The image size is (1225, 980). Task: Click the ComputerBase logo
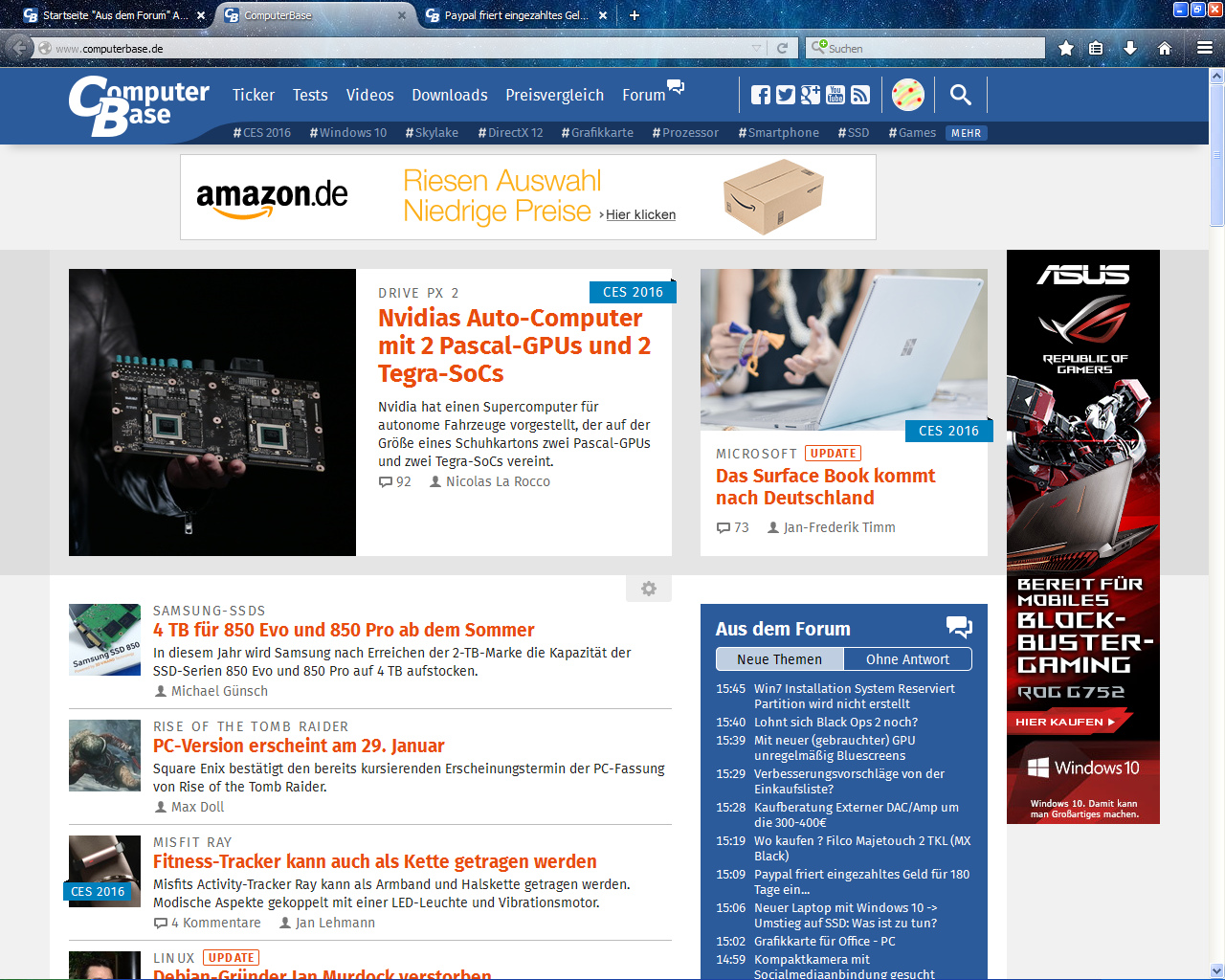pyautogui.click(x=139, y=105)
